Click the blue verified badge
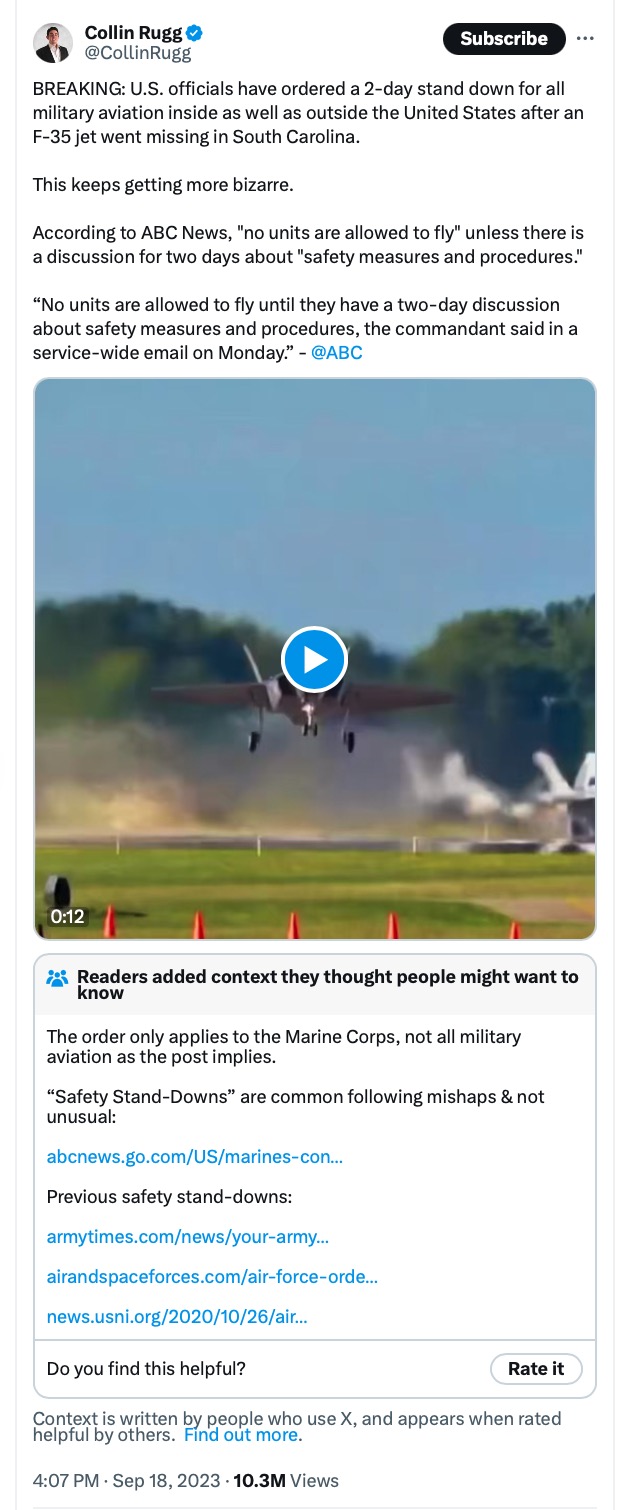The image size is (622, 1510). pyautogui.click(x=195, y=34)
